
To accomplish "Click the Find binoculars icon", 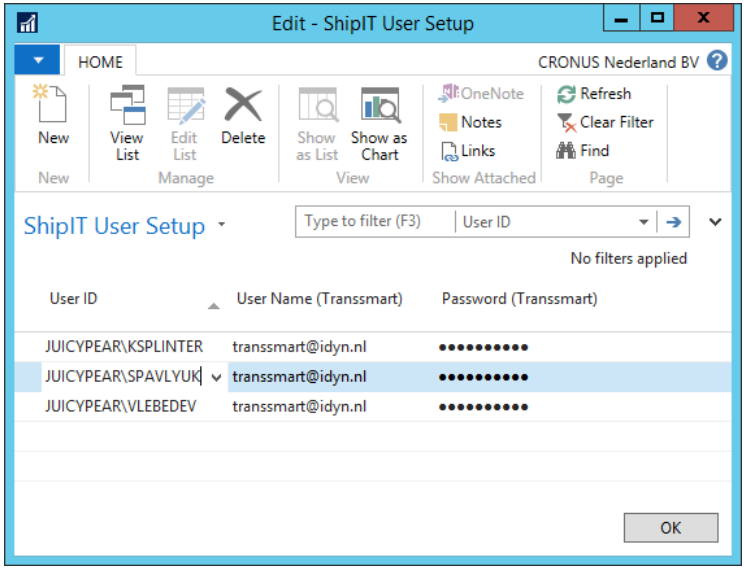I will coord(566,151).
